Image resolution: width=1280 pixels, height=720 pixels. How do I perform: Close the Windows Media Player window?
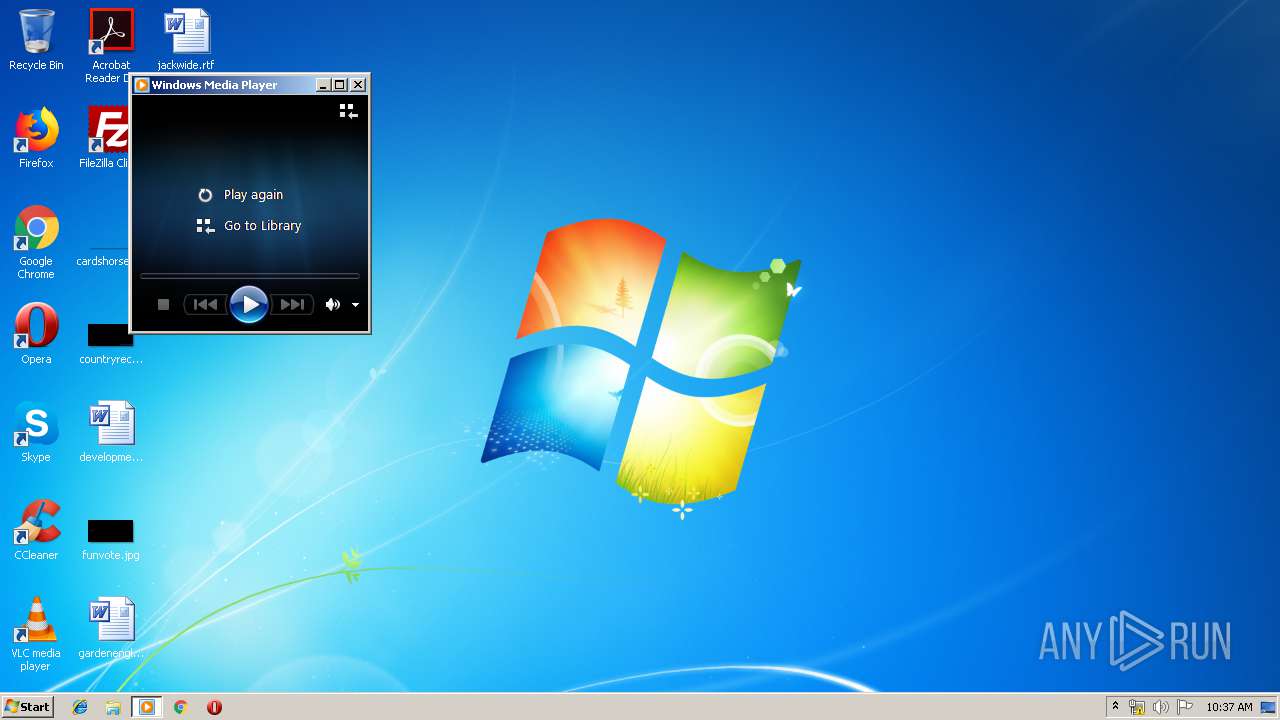(358, 85)
